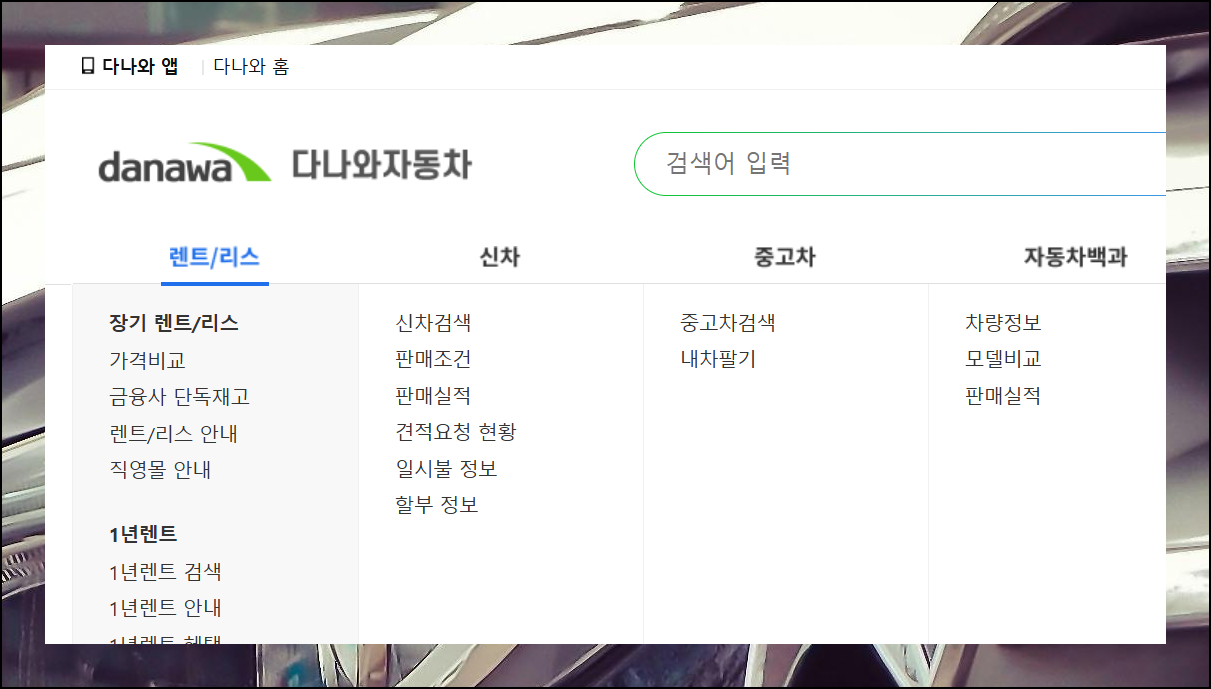Open 직영몰 안내
The height and width of the screenshot is (689, 1211).
160,470
